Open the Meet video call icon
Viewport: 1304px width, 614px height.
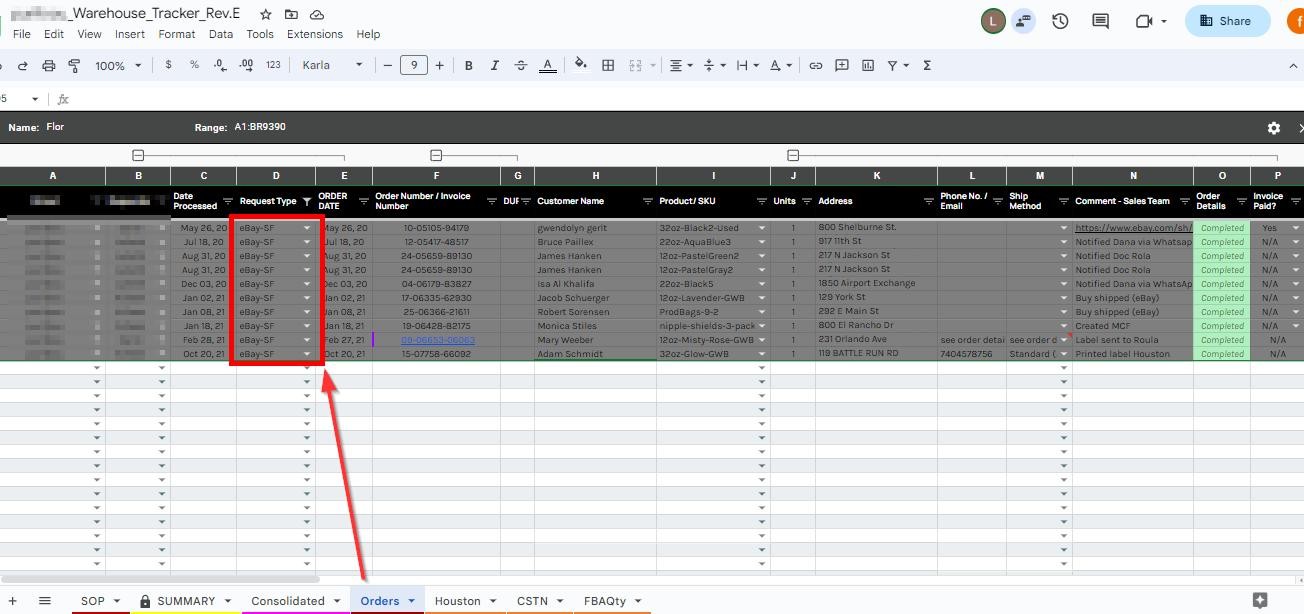(x=1144, y=21)
